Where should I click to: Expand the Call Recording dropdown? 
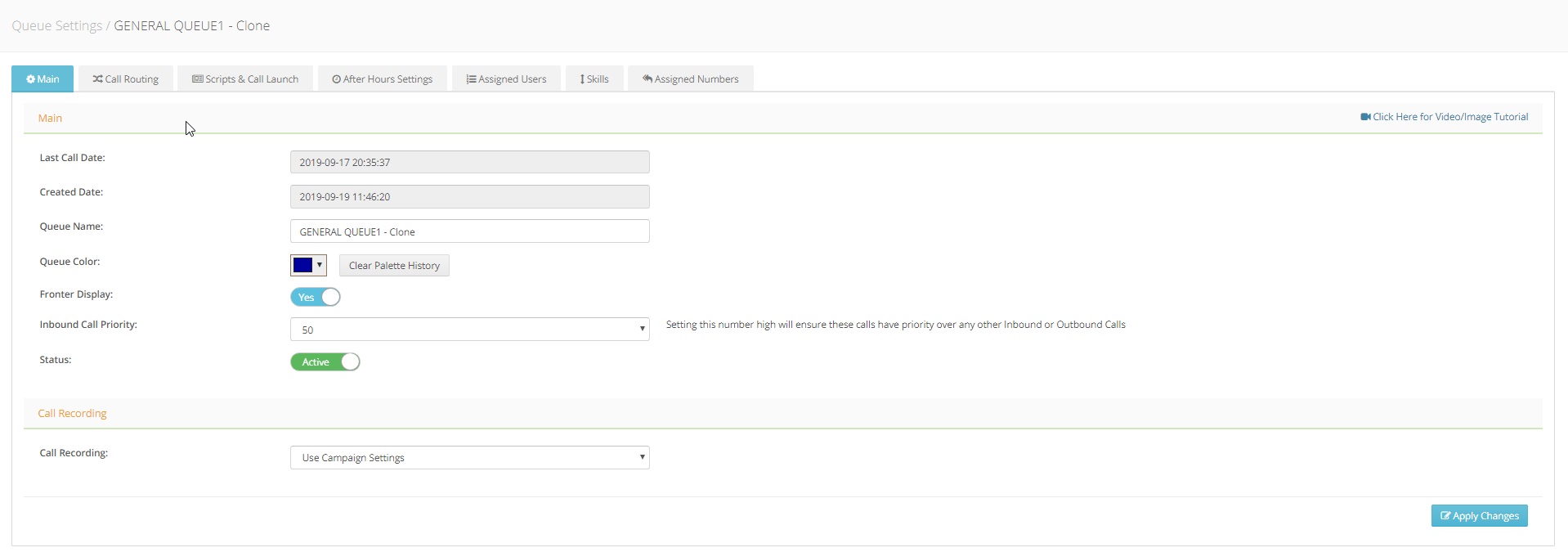coord(469,458)
